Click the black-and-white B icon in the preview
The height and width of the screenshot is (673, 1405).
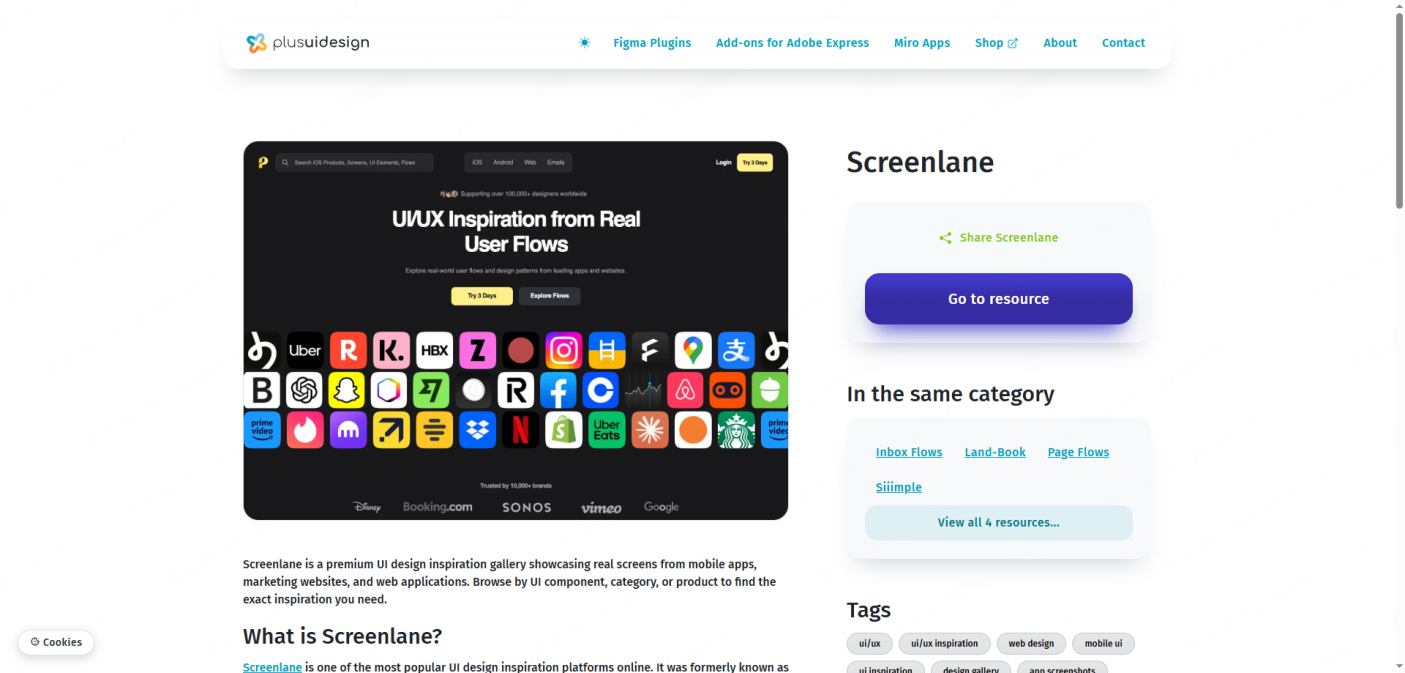point(261,390)
